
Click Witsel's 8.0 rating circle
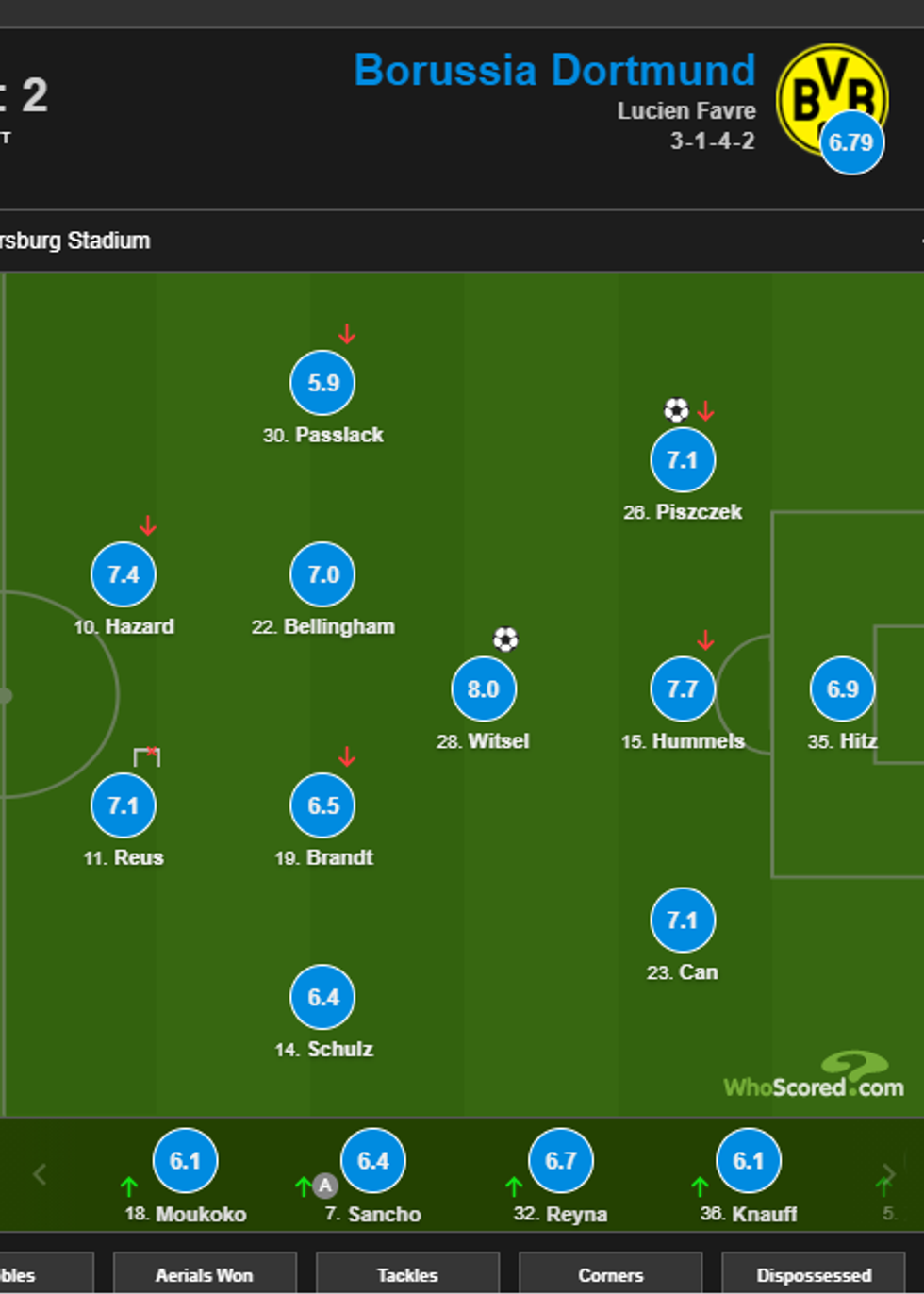[x=484, y=689]
